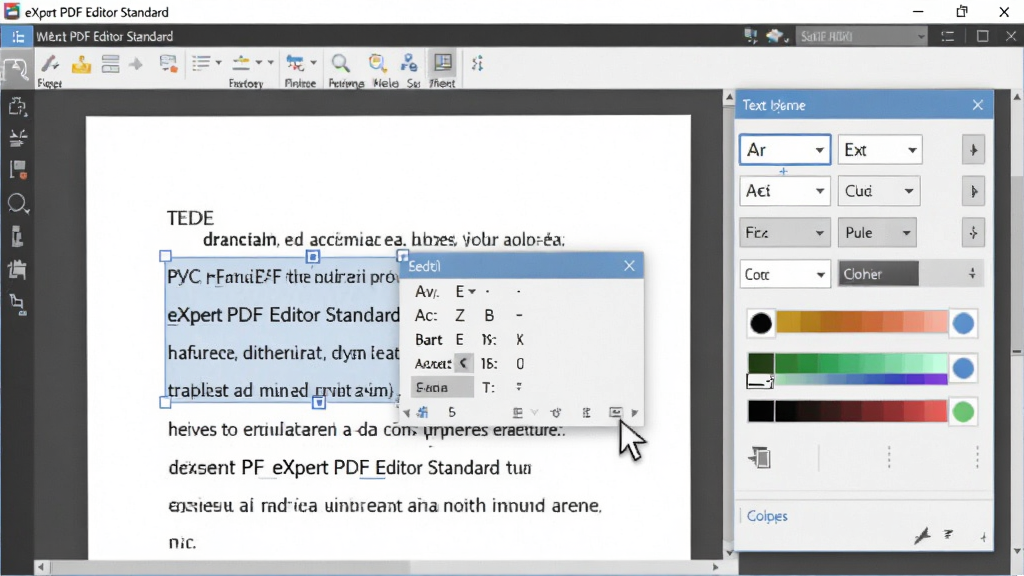Image resolution: width=1024 pixels, height=576 pixels.
Task: Click the Su person-search icon
Action: tap(409, 63)
